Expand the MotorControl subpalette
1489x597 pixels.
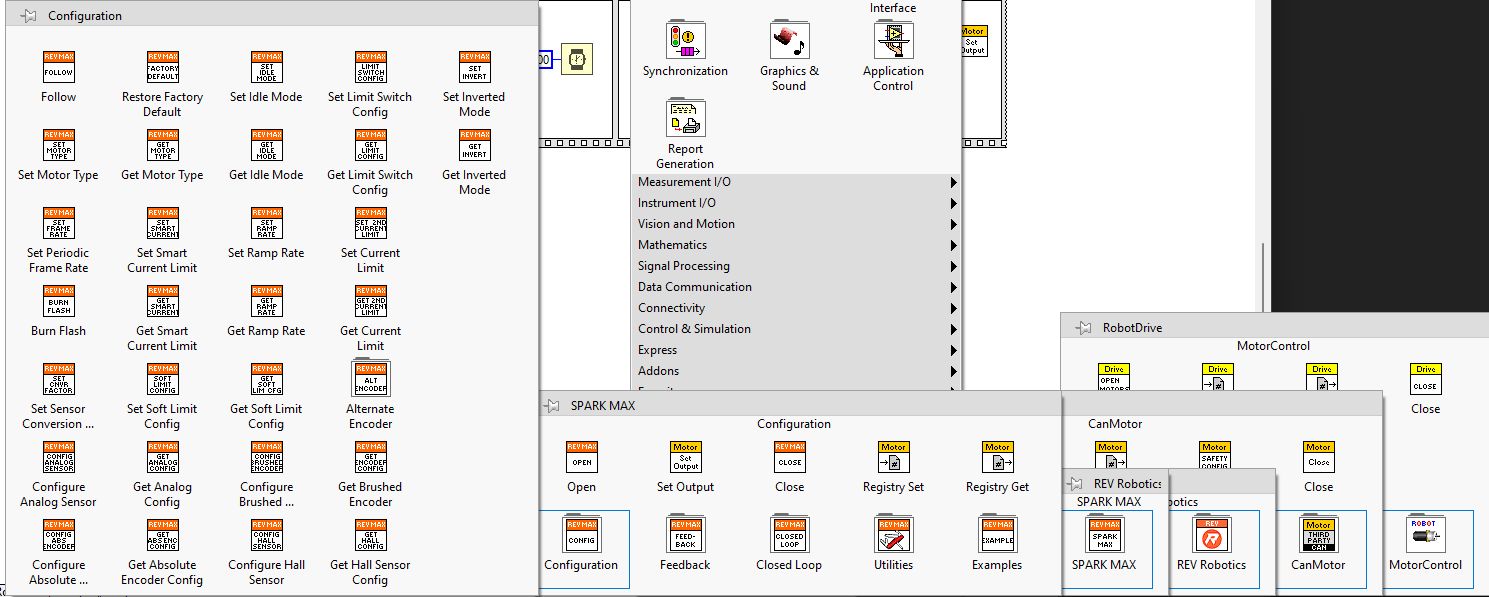pos(1425,535)
